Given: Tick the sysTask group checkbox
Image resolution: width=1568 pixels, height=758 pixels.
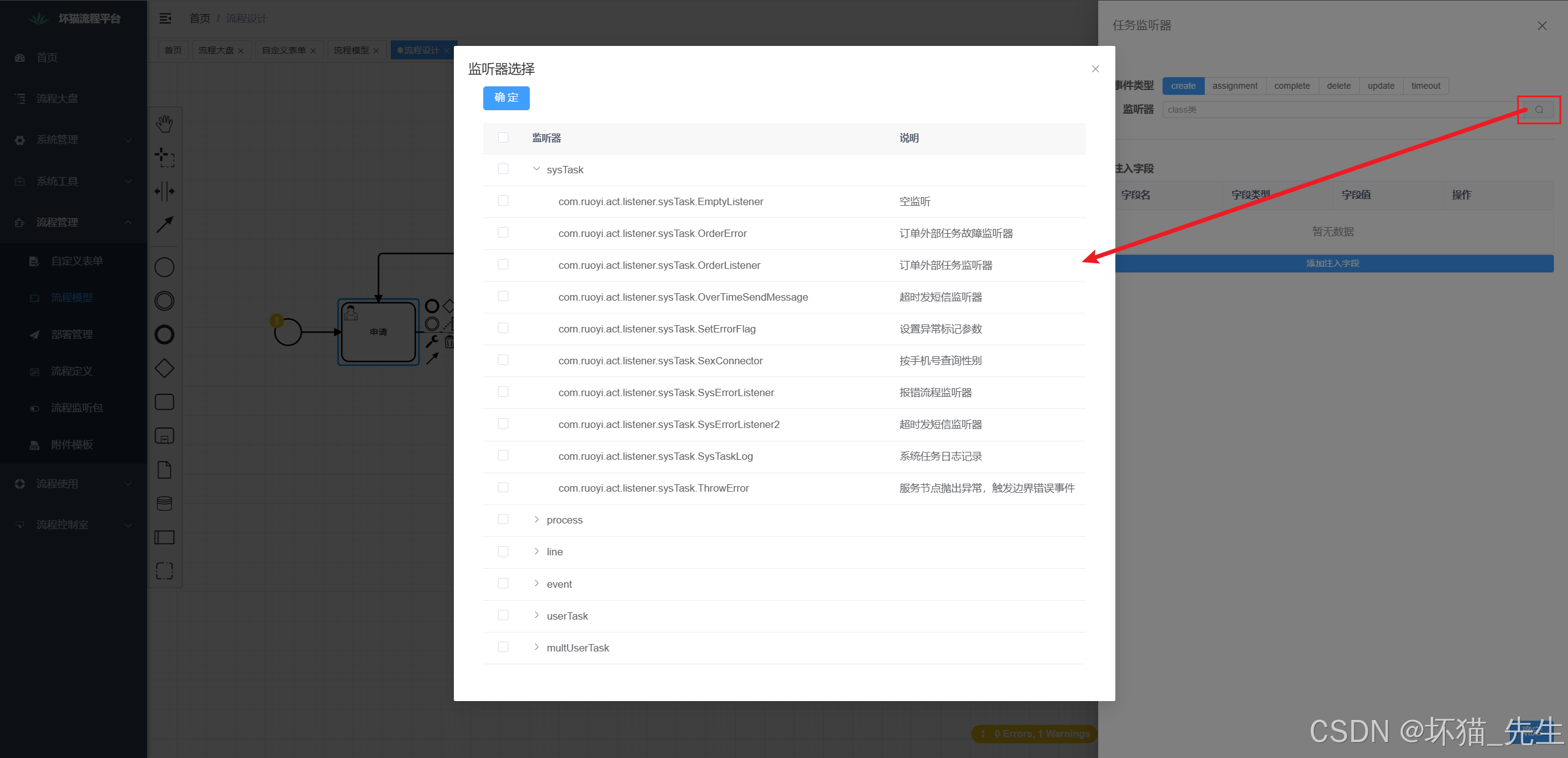Looking at the screenshot, I should [503, 169].
